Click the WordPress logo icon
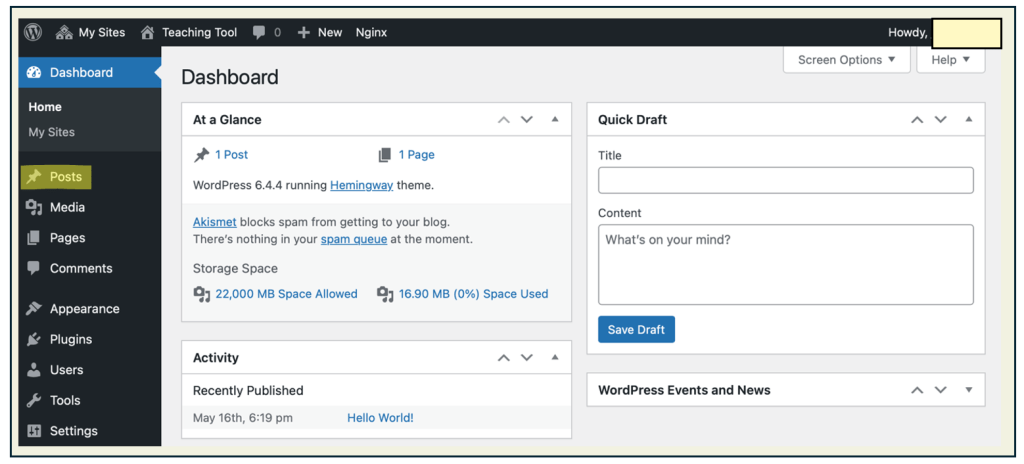1024x464 pixels. tap(33, 32)
